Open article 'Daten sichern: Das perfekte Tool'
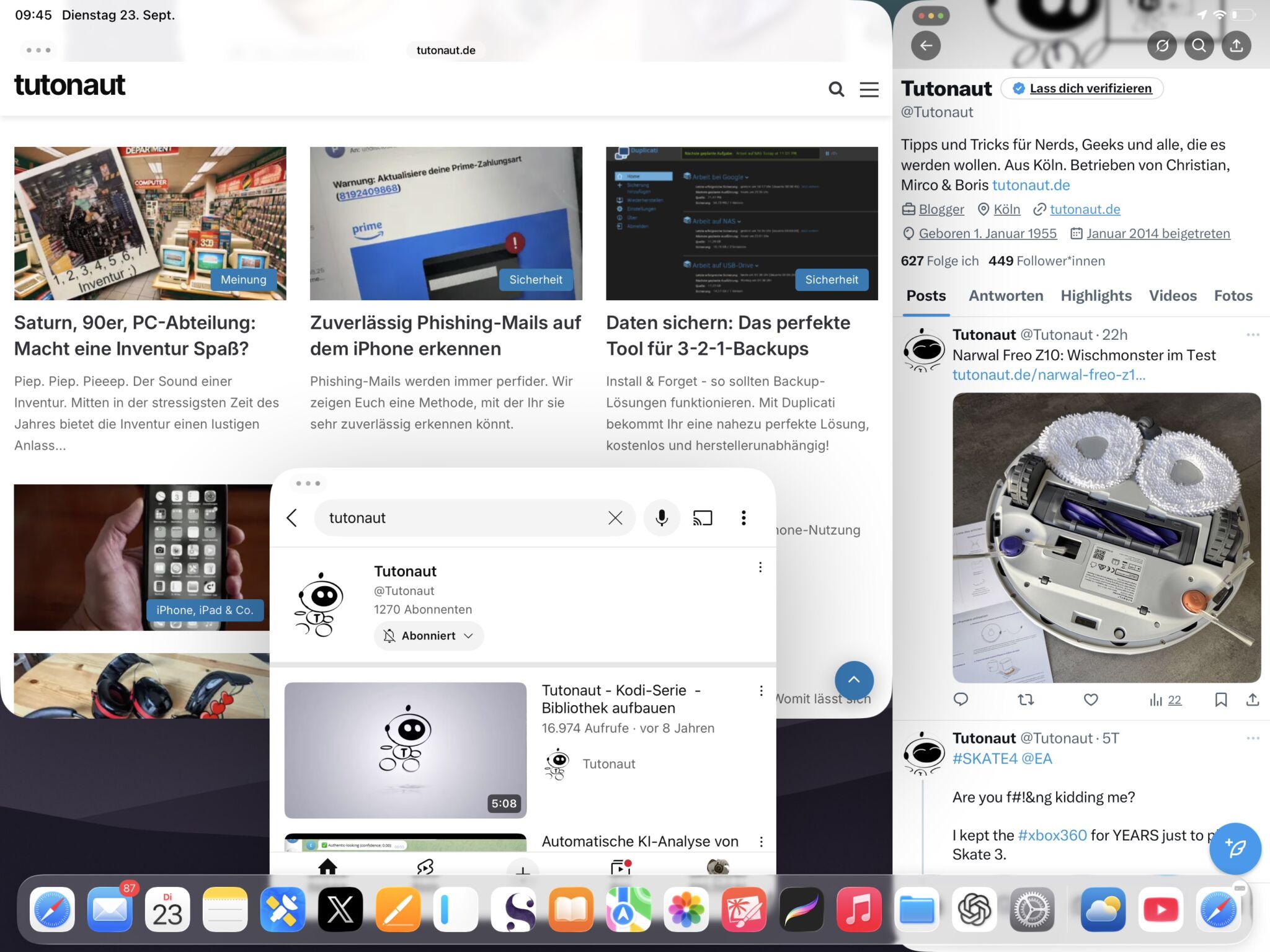This screenshot has width=1270, height=952. click(728, 336)
